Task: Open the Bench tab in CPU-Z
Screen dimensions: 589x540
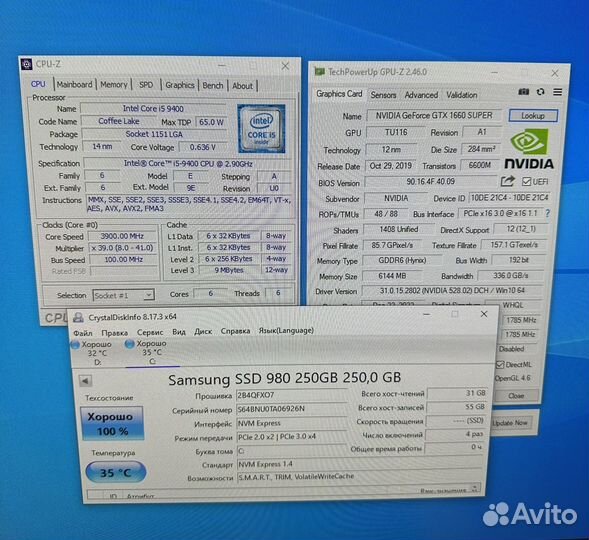Action: [x=213, y=86]
